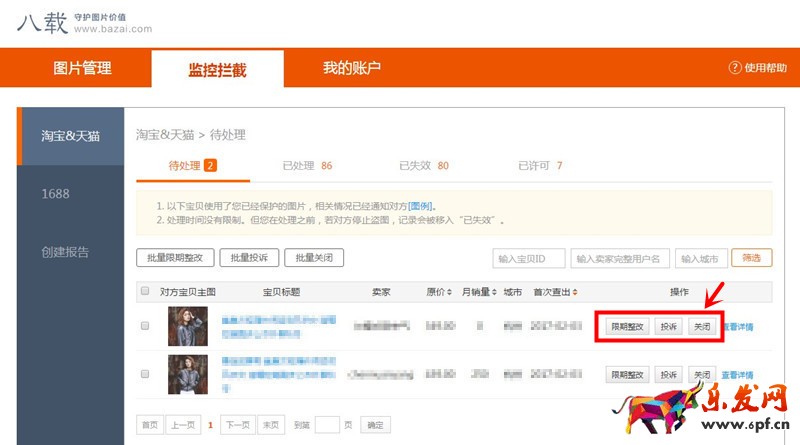Viewport: 800px width, 445px height.
Task: Click 下一页 pagination button
Action: (x=238, y=425)
